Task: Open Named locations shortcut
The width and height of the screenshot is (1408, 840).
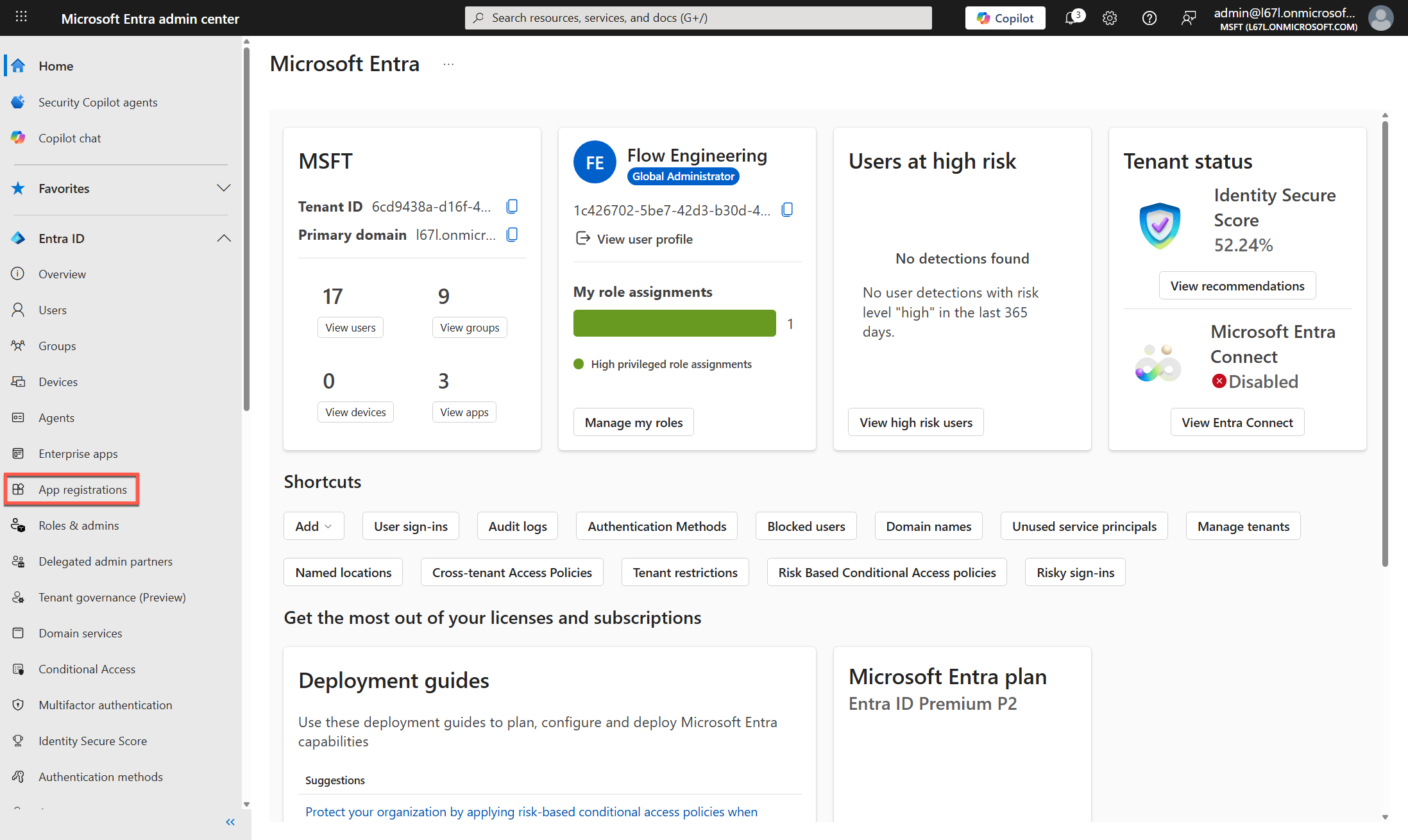Action: tap(343, 572)
